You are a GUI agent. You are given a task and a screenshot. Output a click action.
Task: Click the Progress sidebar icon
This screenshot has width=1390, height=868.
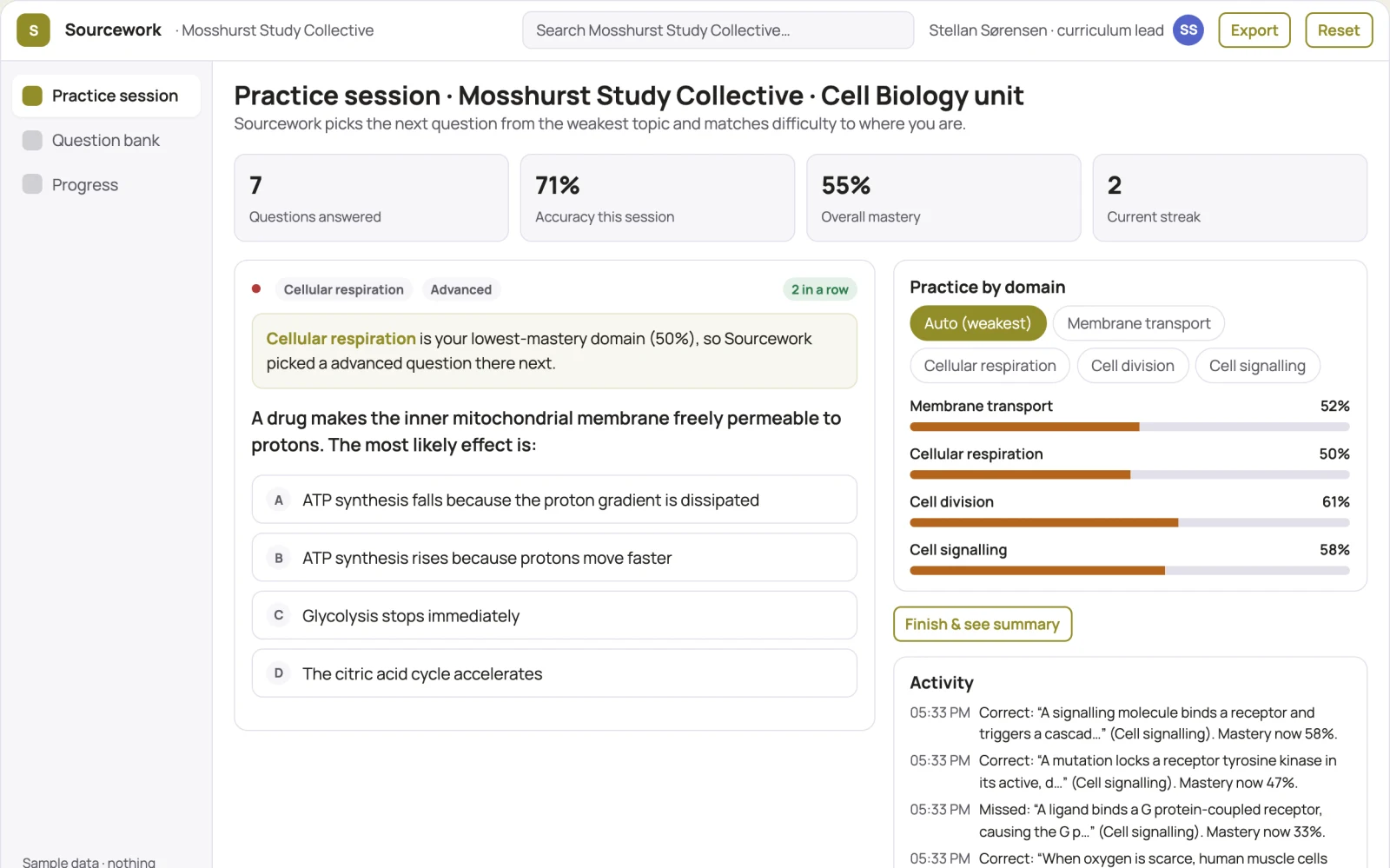click(32, 184)
